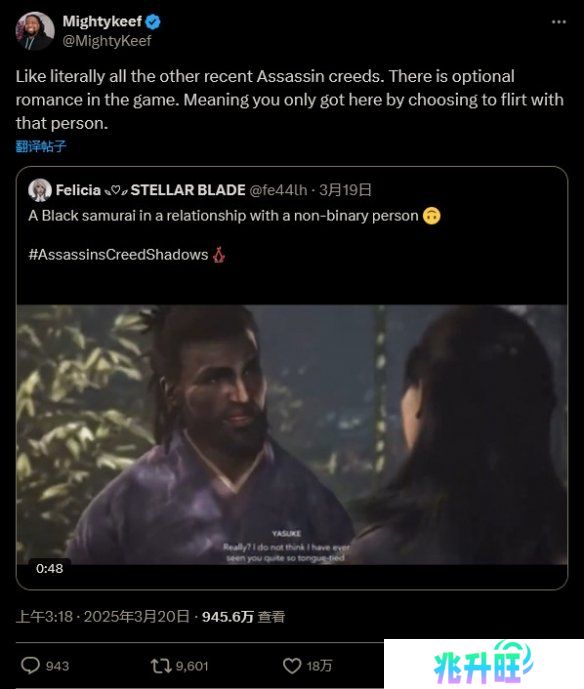Open the three-dot more options menu

point(559,22)
